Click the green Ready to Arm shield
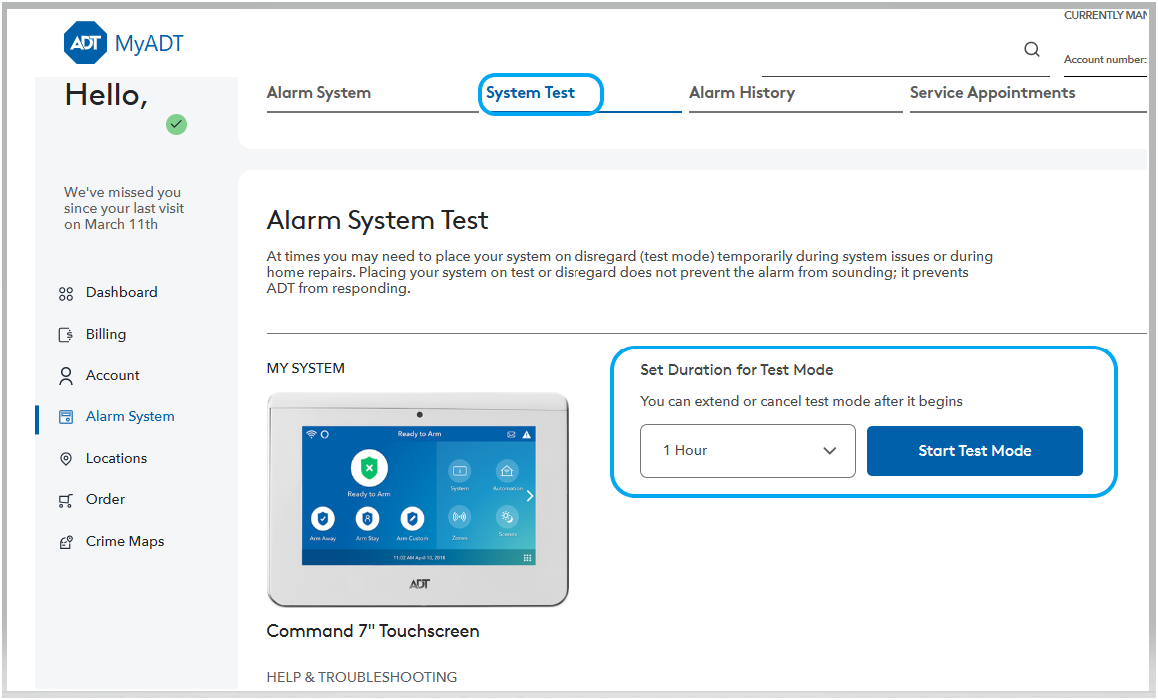 point(369,467)
